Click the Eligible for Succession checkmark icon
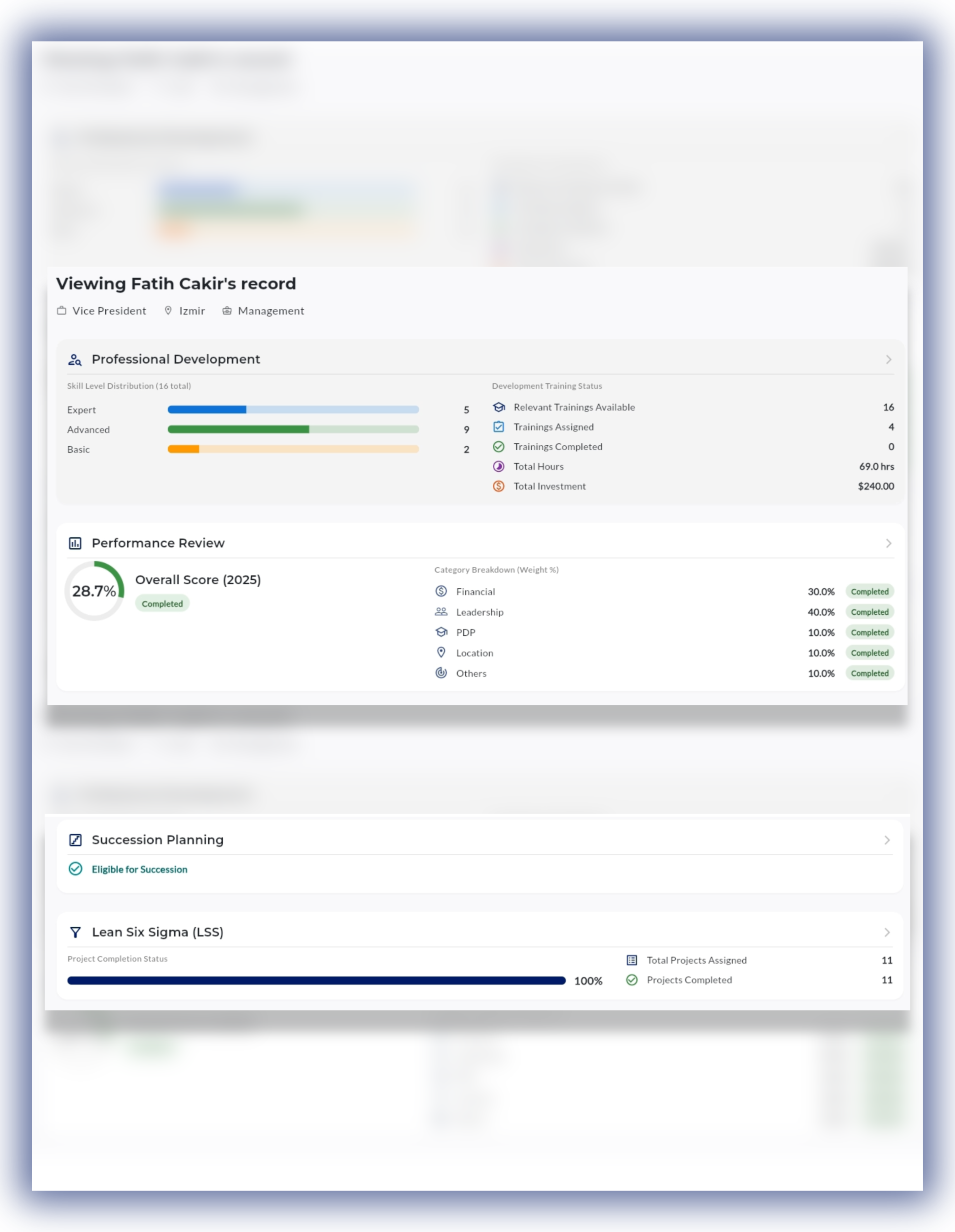The image size is (955, 1232). point(76,869)
